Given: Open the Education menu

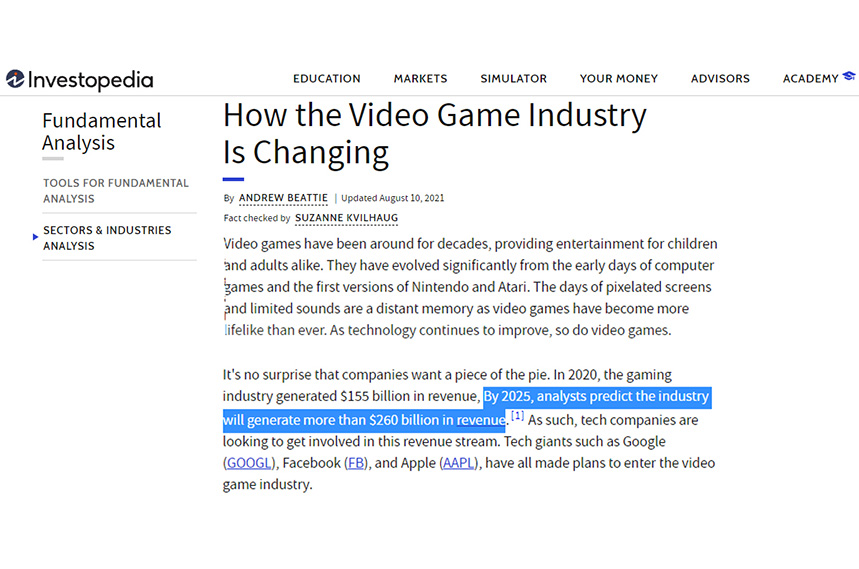Looking at the screenshot, I should pos(326,79).
